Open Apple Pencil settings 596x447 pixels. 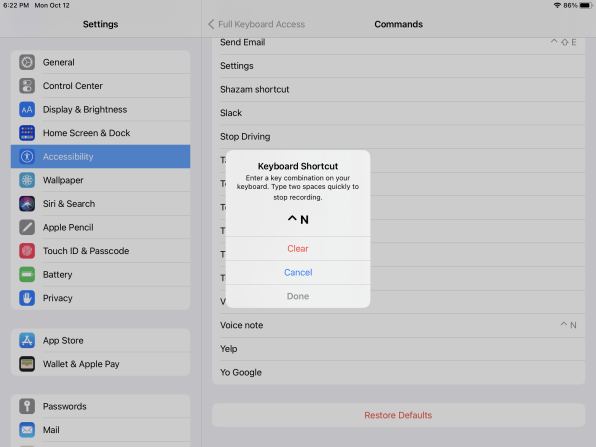pyautogui.click(x=100, y=227)
